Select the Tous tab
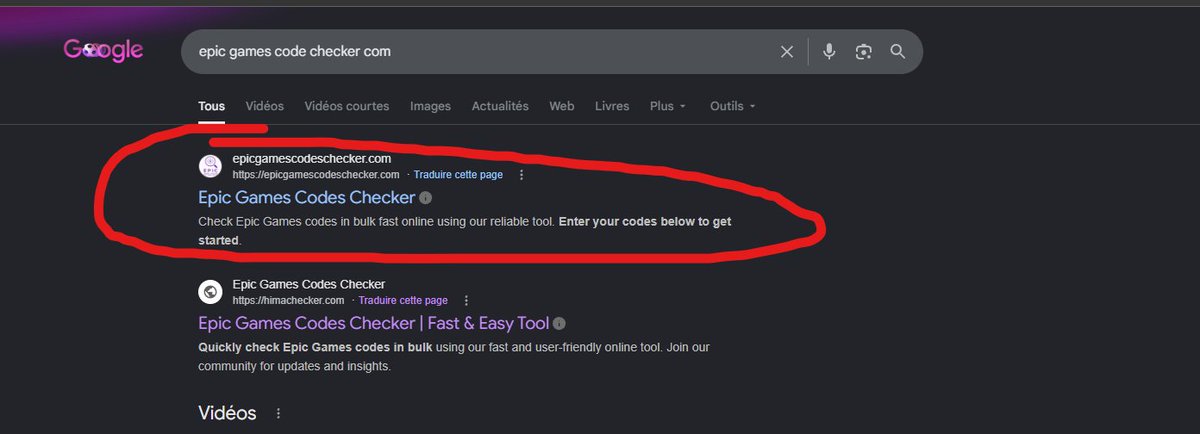 coord(212,106)
